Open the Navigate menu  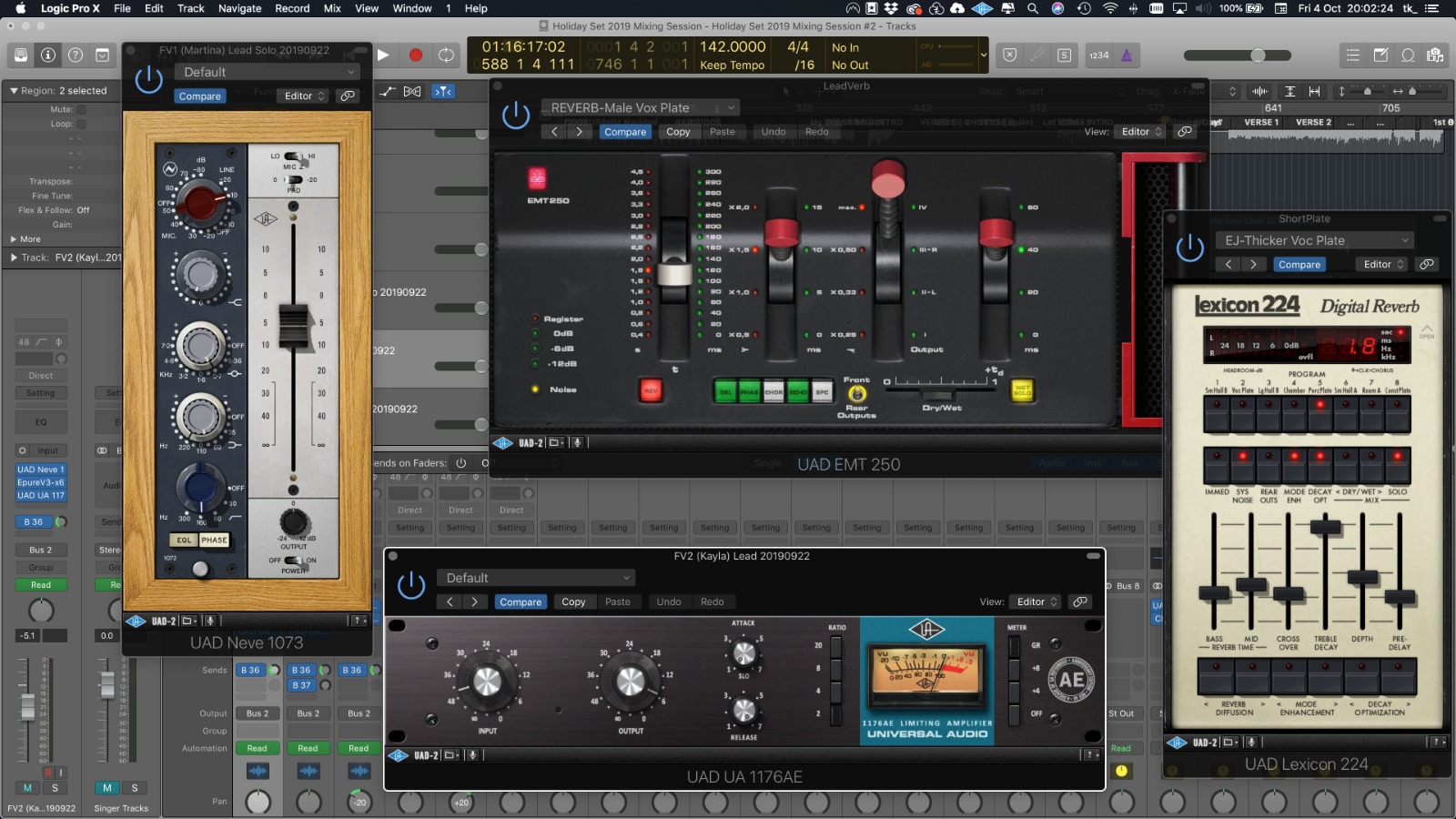[x=239, y=8]
